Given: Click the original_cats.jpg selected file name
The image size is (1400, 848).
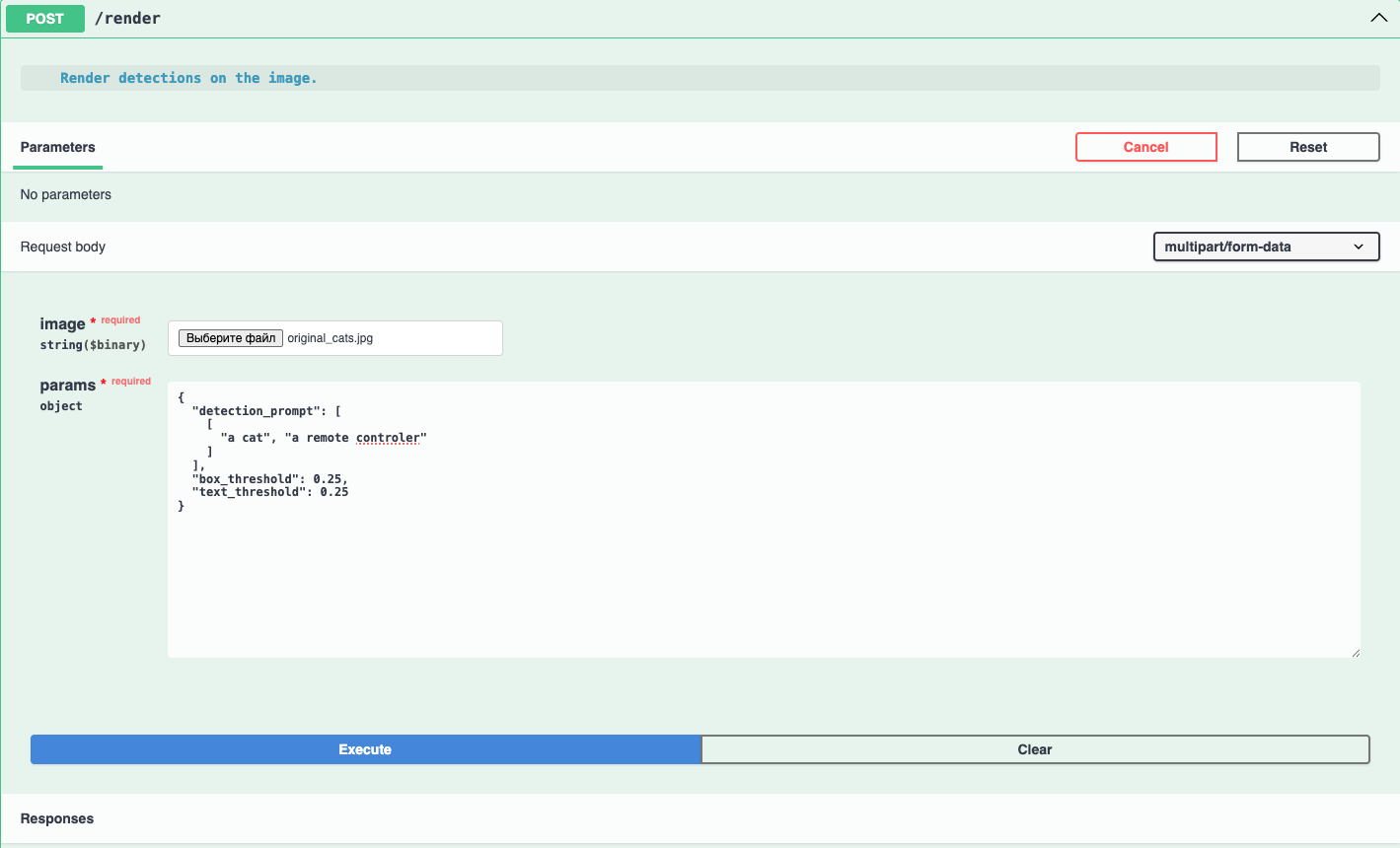Looking at the screenshot, I should click(x=331, y=338).
